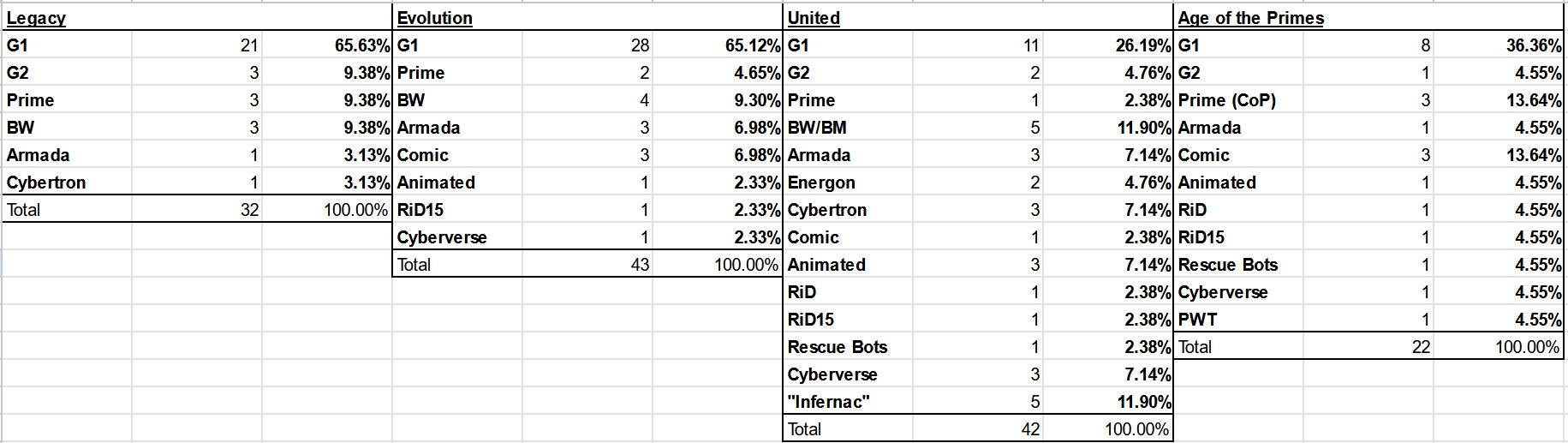Select the "Infernac" label cell
Image resolution: width=1568 pixels, height=443 pixels.
click(829, 402)
